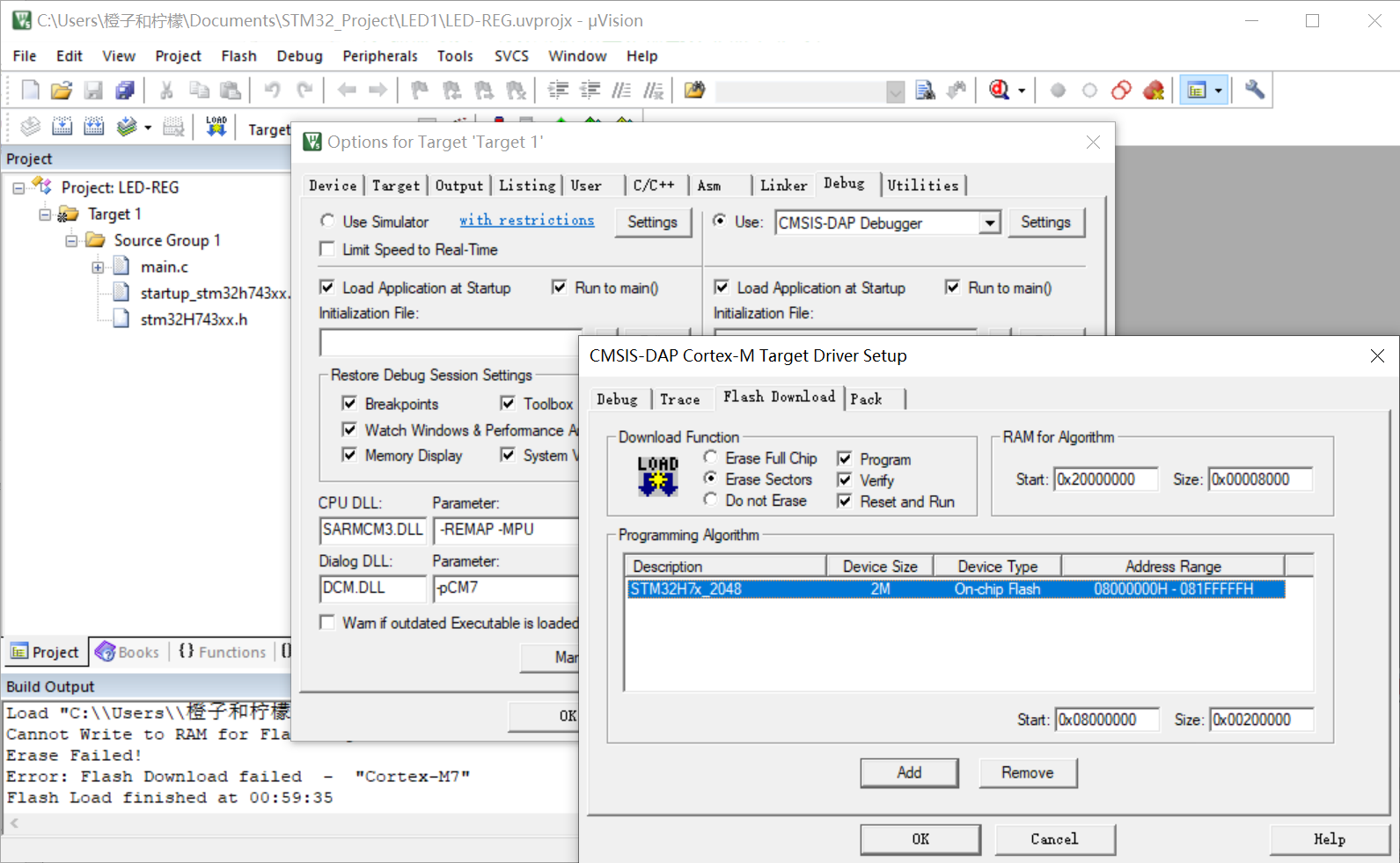Click the 'with restrictions' link

click(526, 220)
